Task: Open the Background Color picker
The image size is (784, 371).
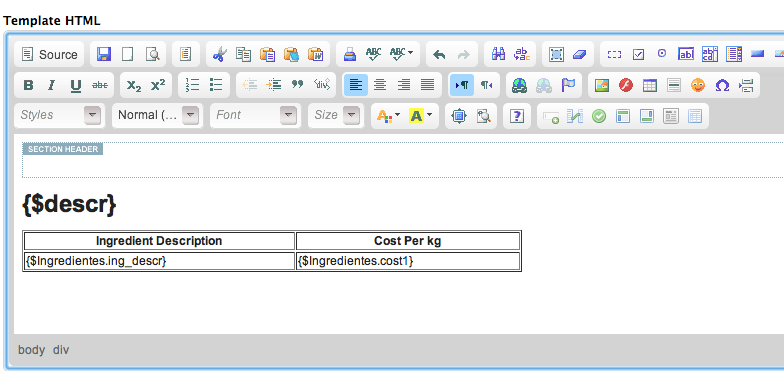Action: tap(420, 116)
